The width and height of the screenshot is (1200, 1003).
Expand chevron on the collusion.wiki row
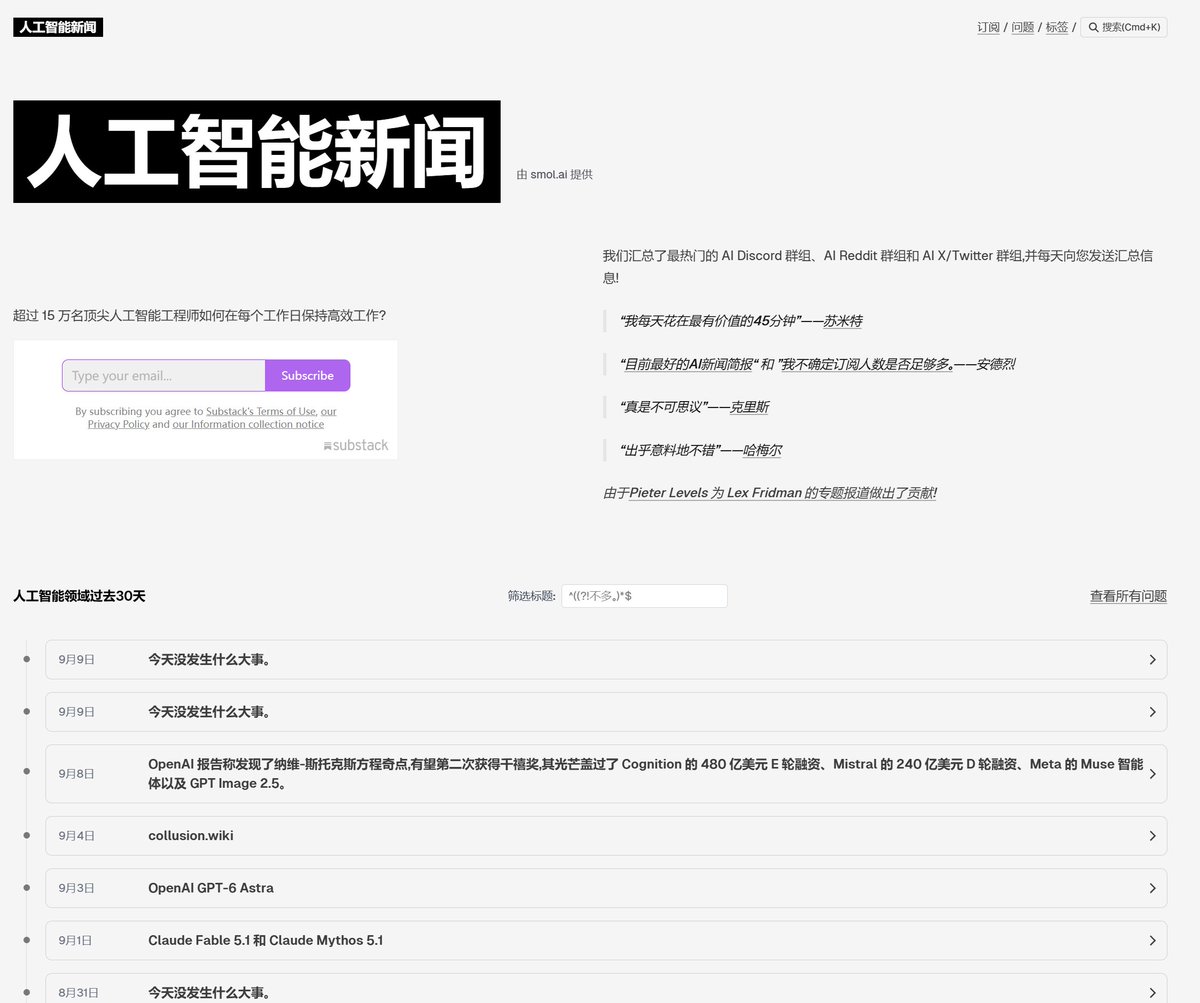tap(1152, 836)
